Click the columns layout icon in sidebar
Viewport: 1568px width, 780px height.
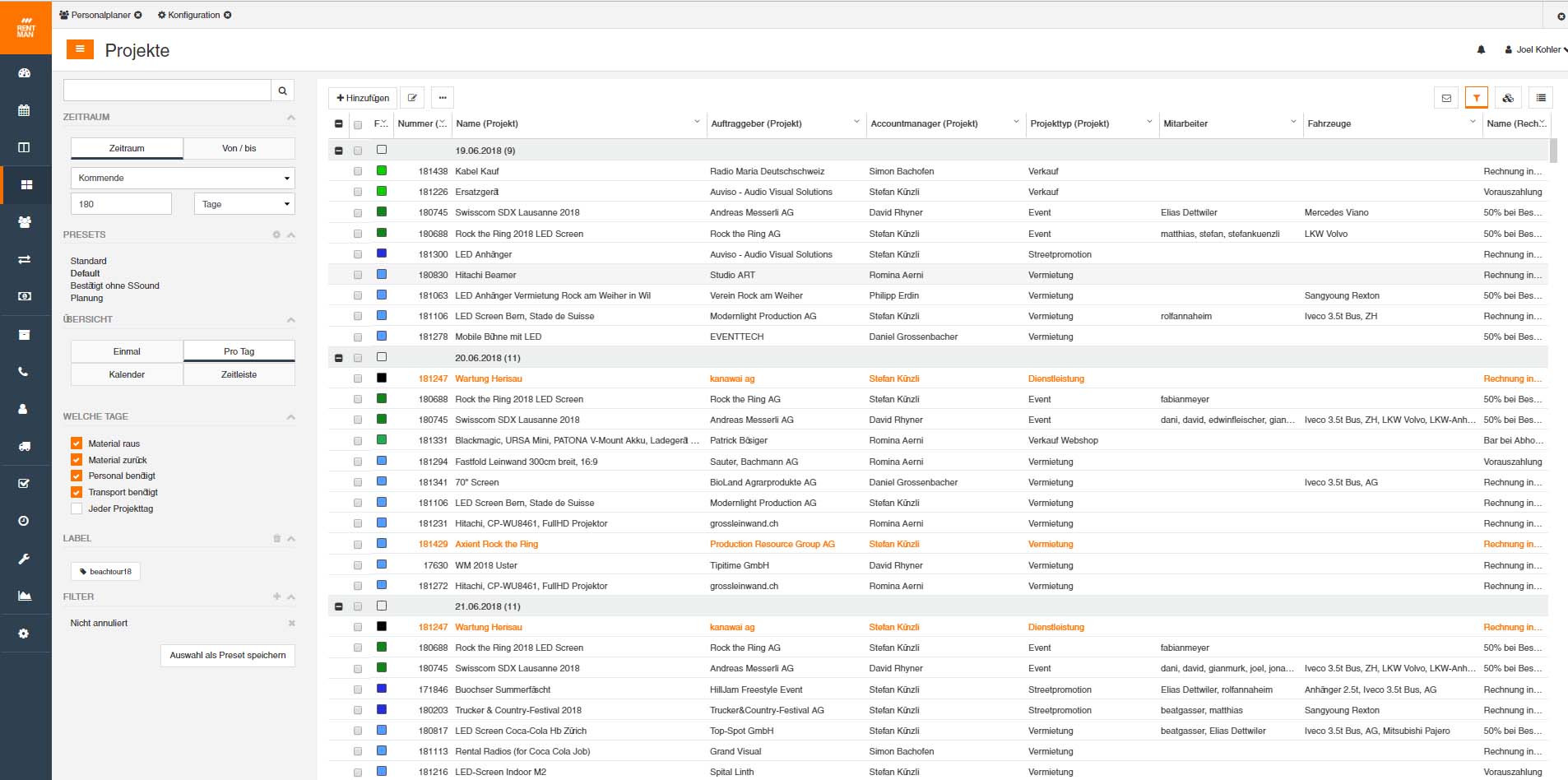(25, 147)
